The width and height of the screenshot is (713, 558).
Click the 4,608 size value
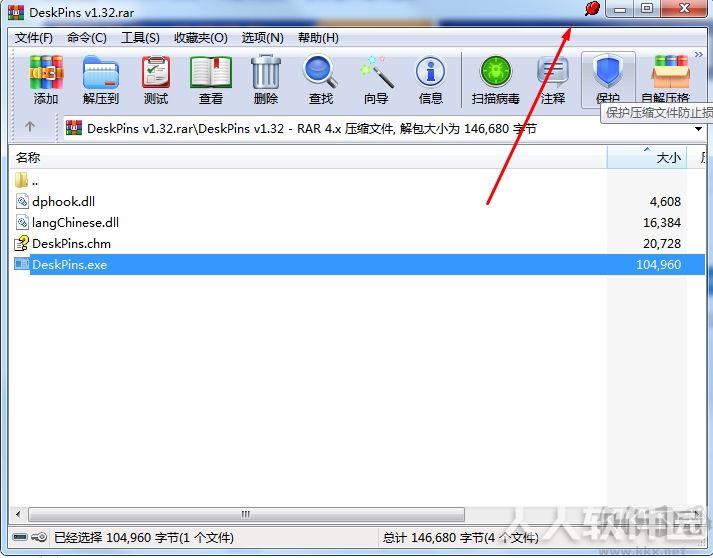665,201
